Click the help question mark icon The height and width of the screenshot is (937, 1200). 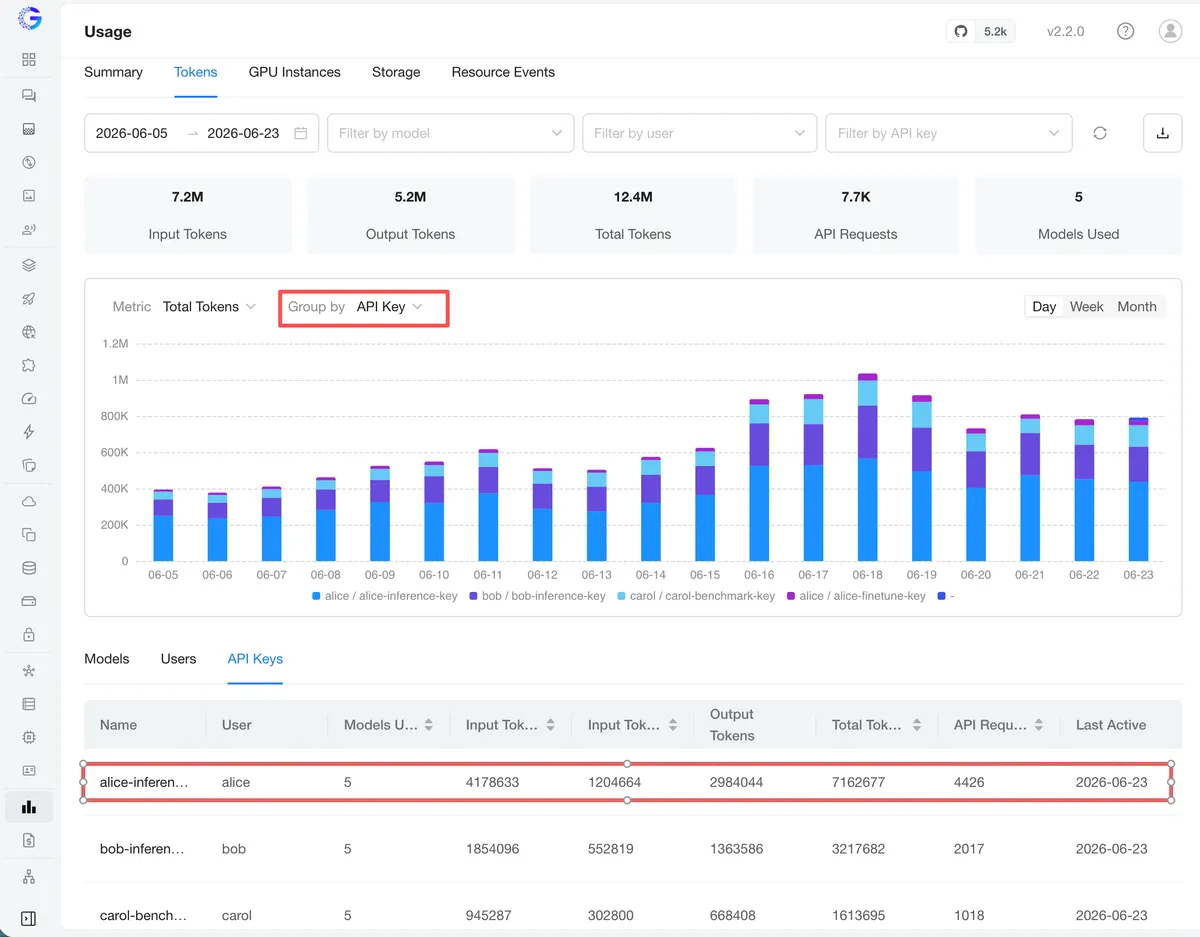point(1125,31)
